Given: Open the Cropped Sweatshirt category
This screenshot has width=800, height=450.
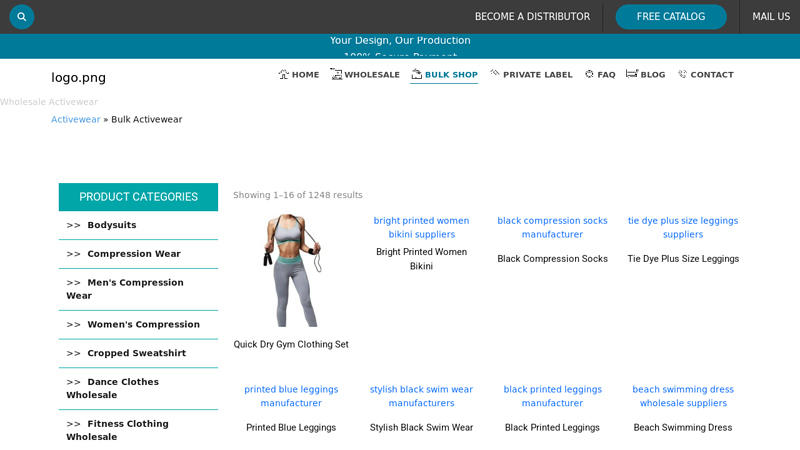Looking at the screenshot, I should point(138,353).
